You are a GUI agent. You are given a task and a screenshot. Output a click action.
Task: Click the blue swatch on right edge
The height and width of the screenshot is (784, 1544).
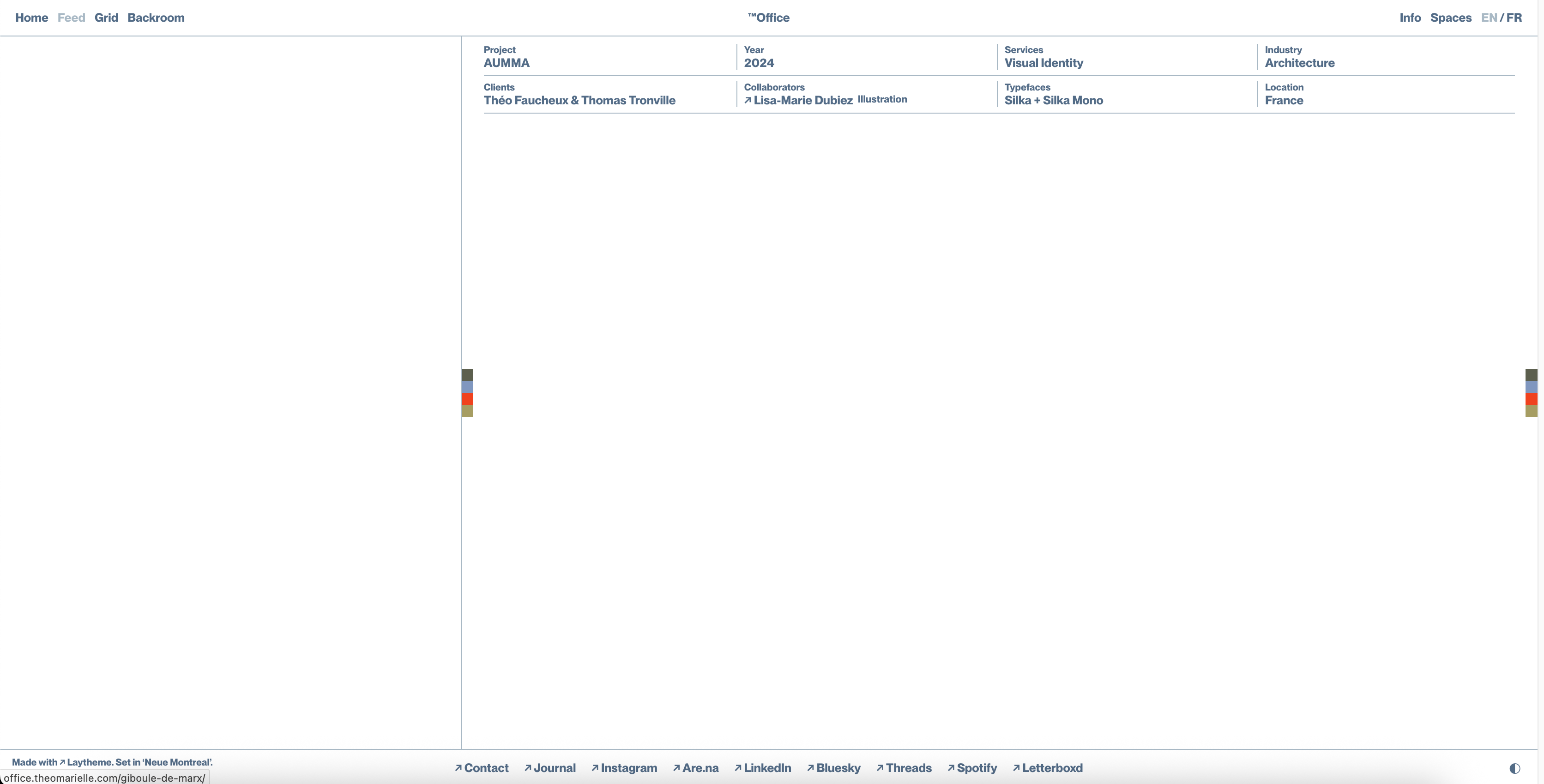pyautogui.click(x=1531, y=386)
